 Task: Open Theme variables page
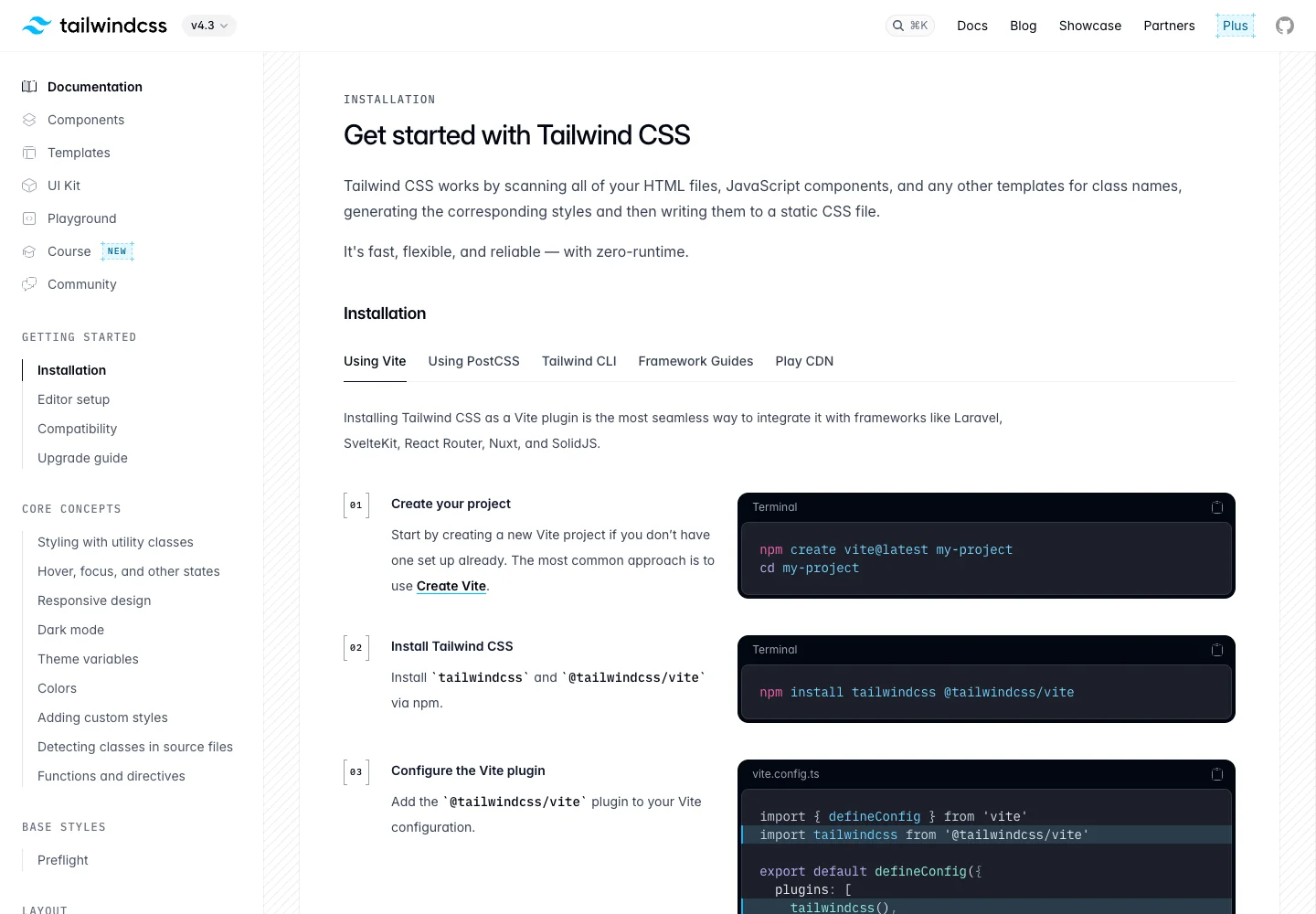click(89, 659)
